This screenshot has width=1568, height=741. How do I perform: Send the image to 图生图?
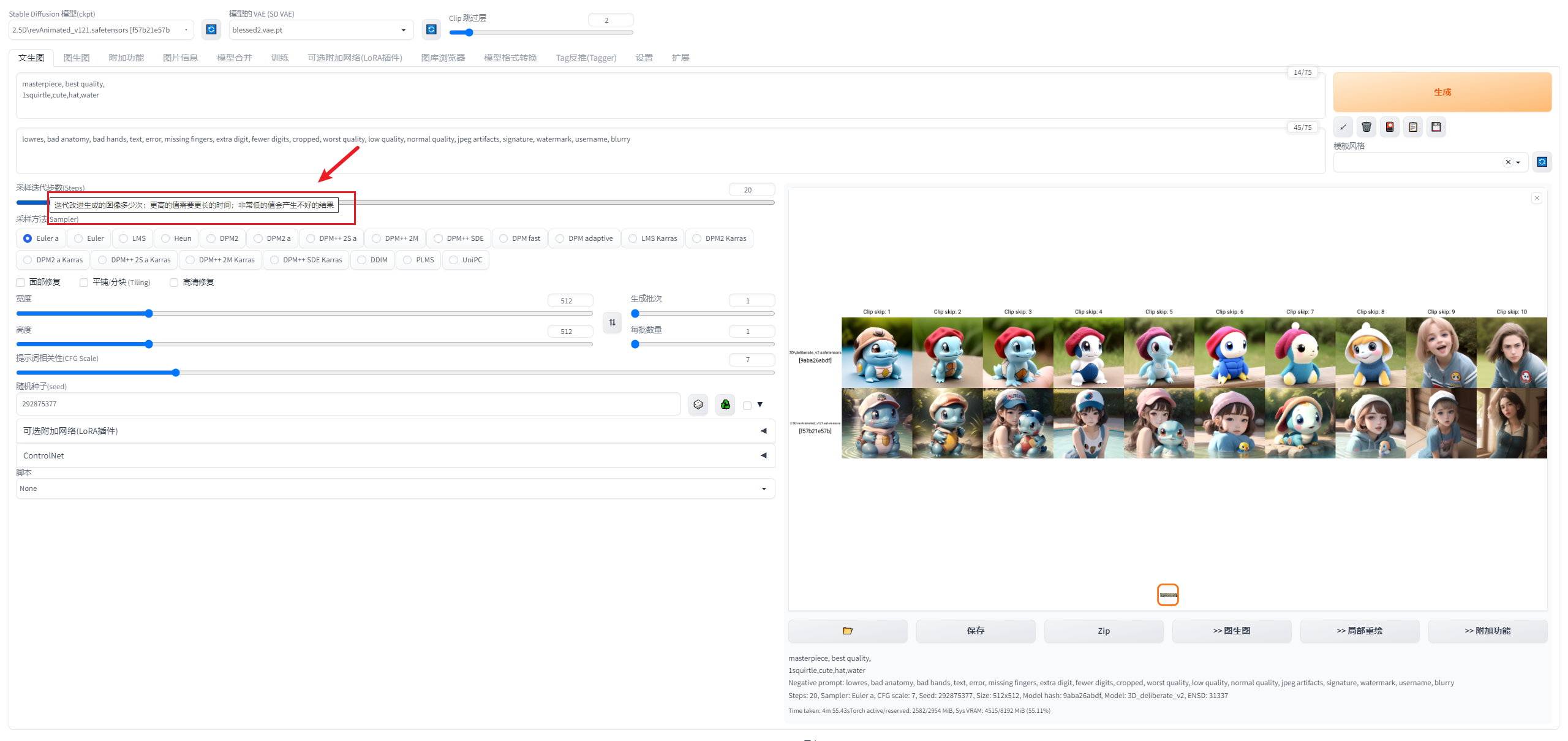point(1232,631)
